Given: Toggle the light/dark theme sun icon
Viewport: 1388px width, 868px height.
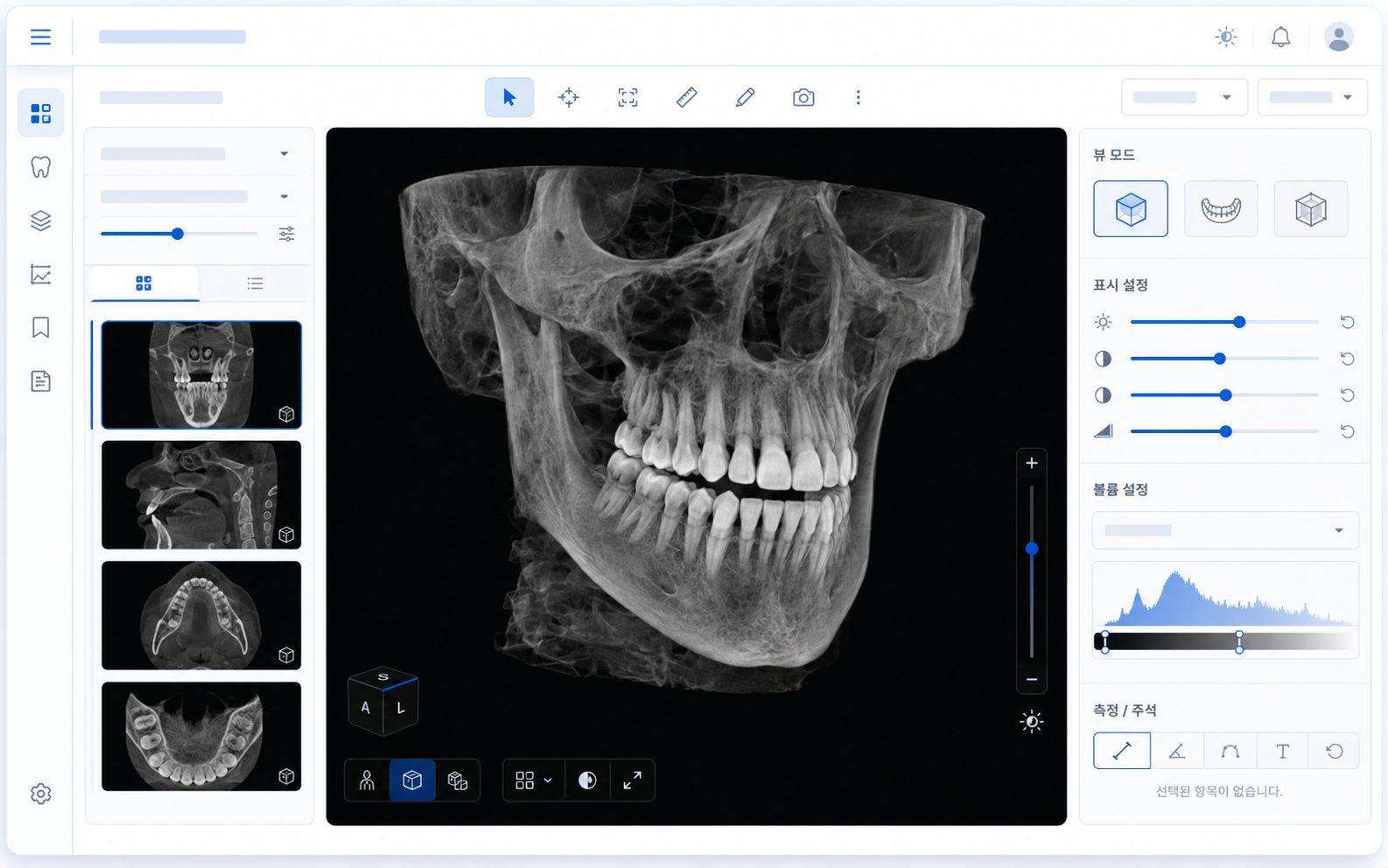Looking at the screenshot, I should coord(1226,37).
